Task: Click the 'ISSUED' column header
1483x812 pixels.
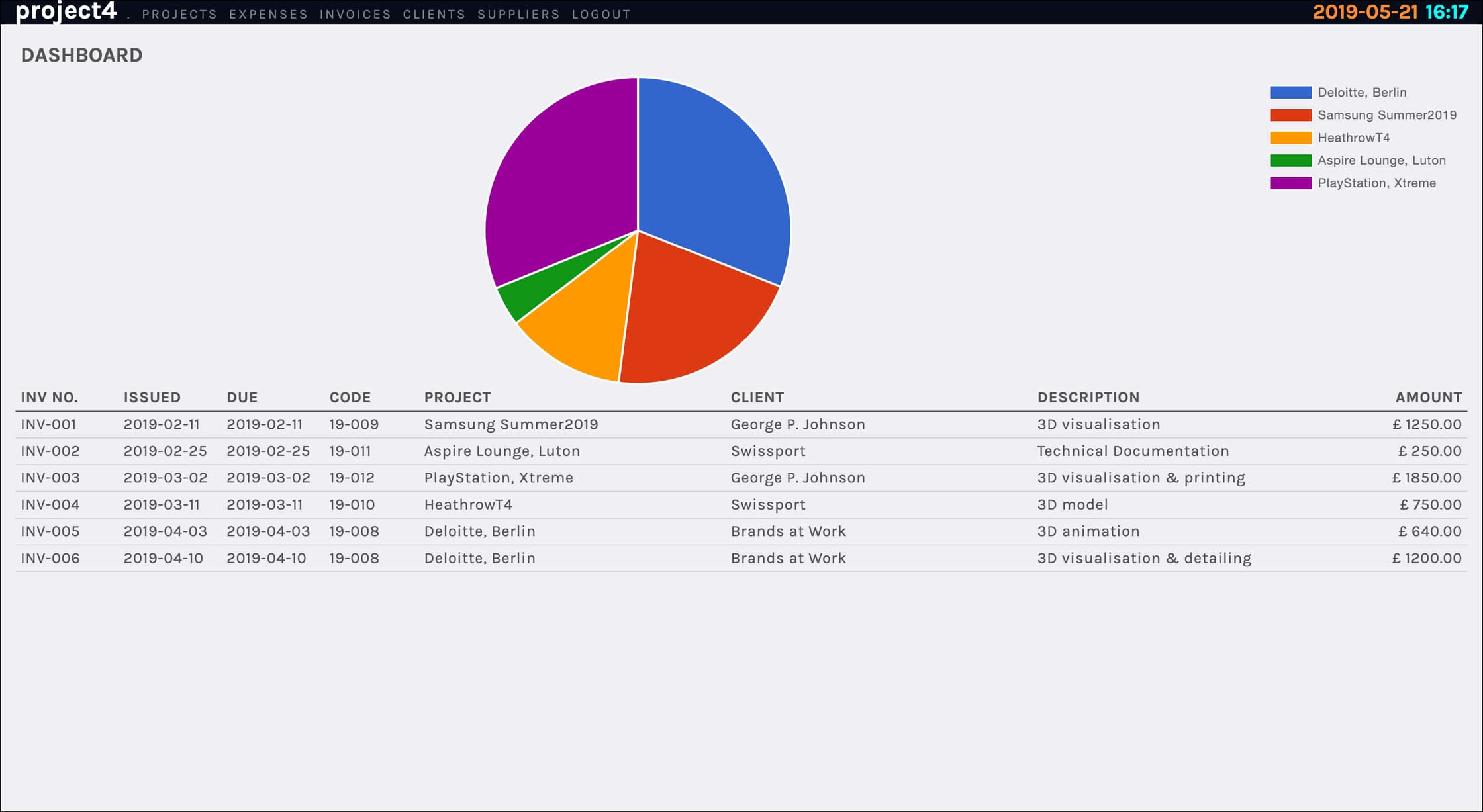Action: tap(152, 398)
